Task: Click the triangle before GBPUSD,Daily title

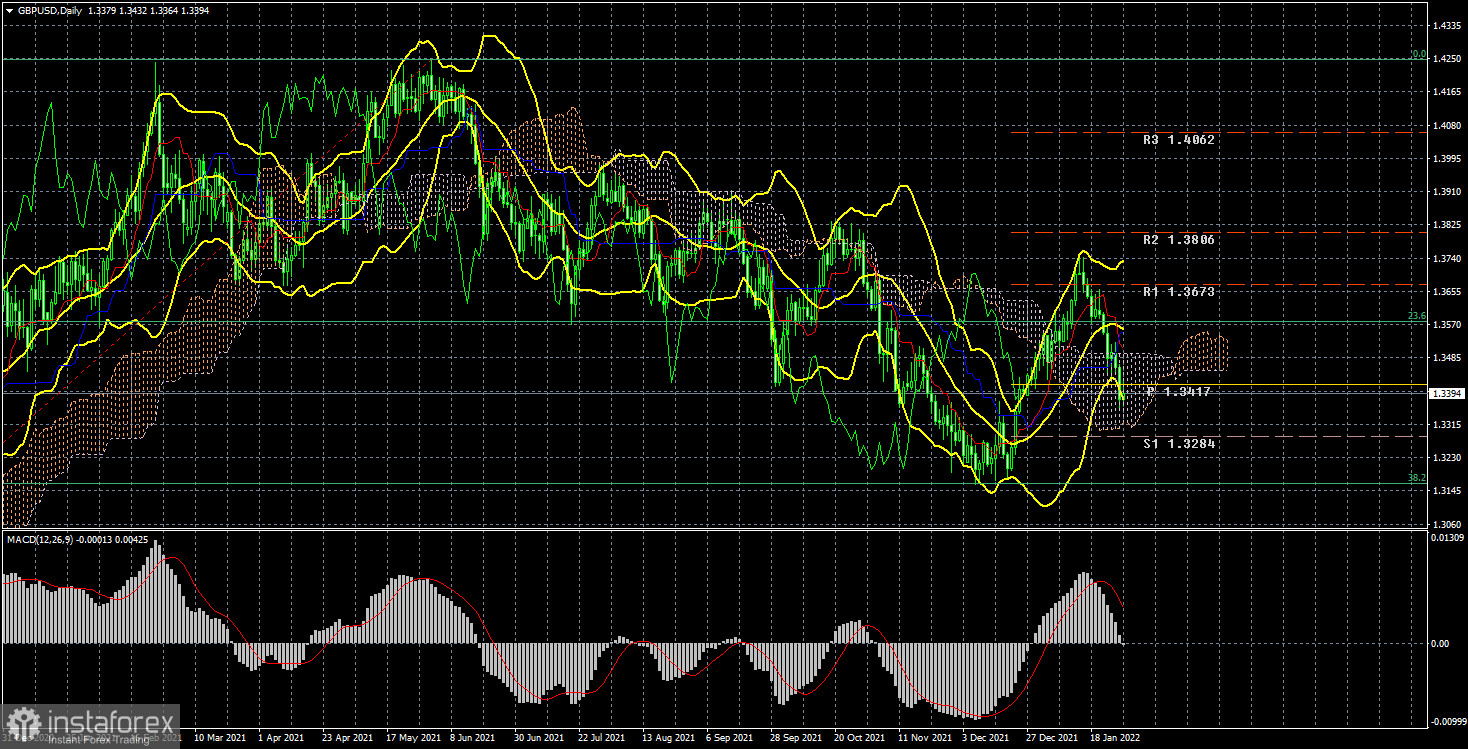Action: (9, 10)
